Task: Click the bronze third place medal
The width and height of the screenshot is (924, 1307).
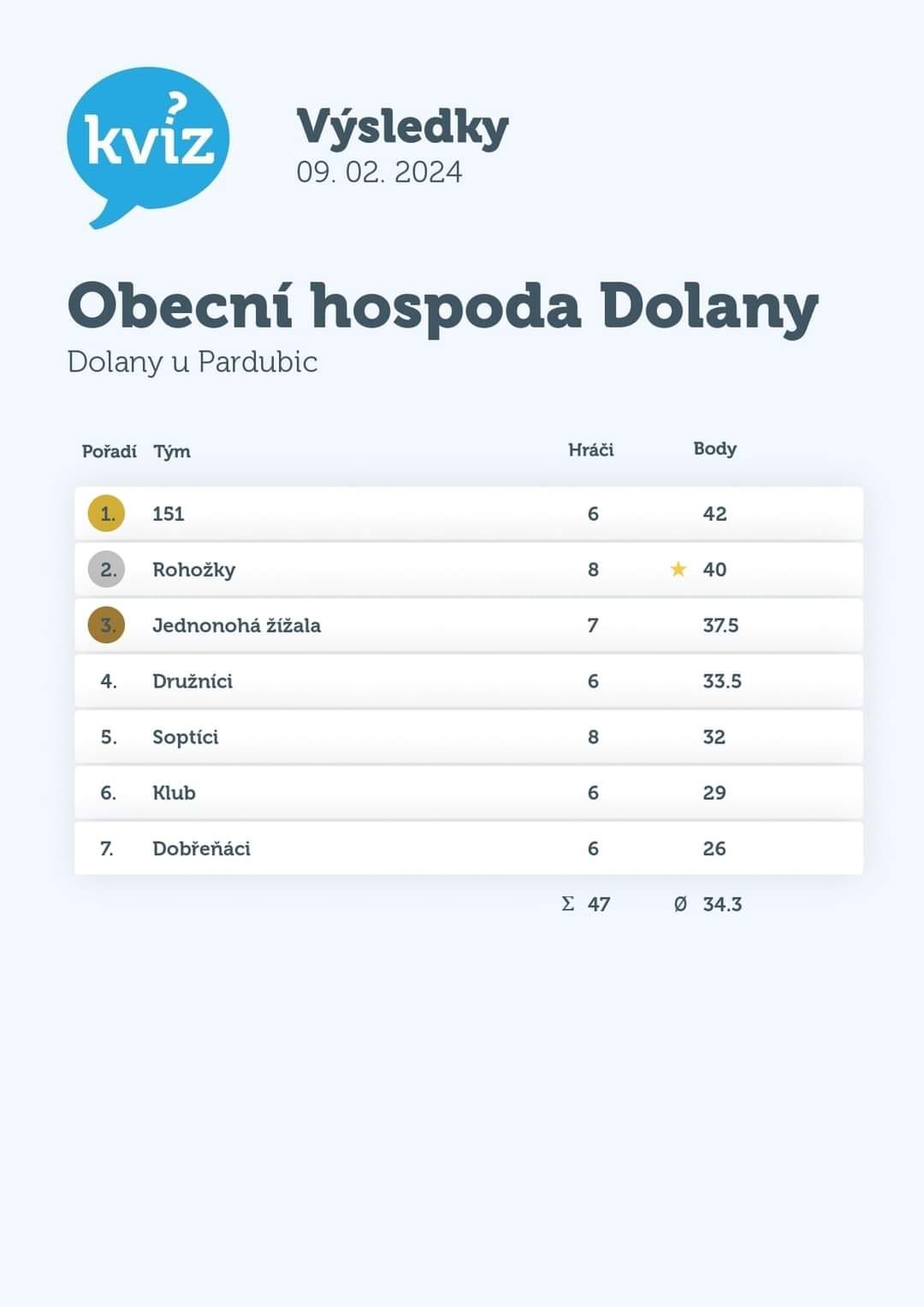Action: tap(107, 625)
